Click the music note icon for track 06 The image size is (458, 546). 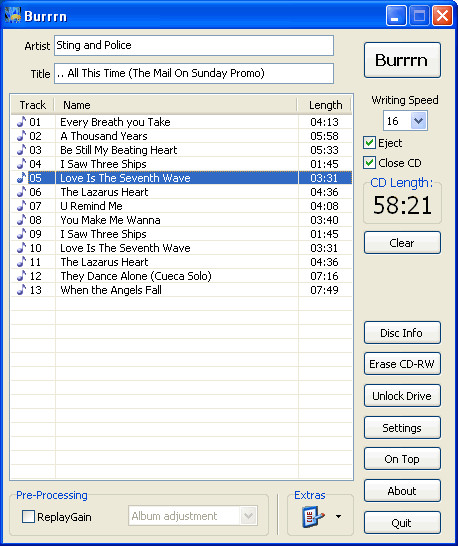[22, 192]
